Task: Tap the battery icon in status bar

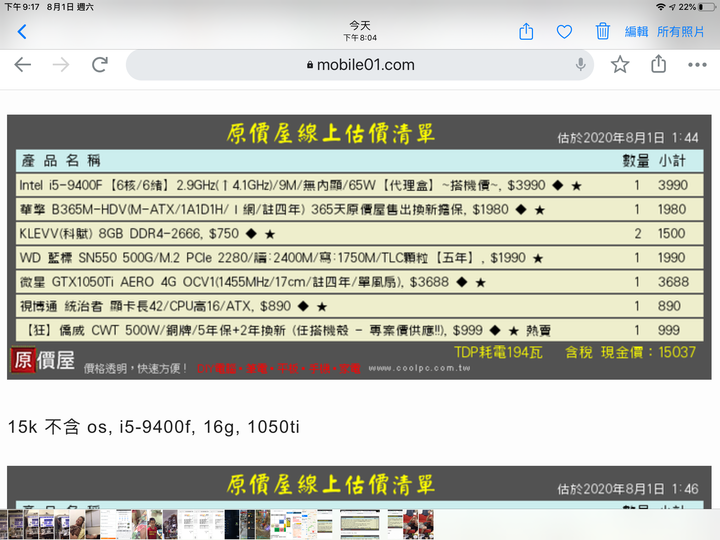Action: coord(707,7)
